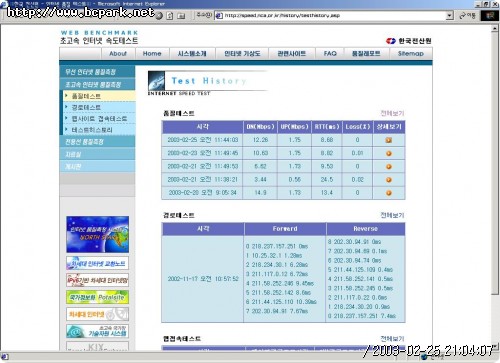Open the 차세대 인터넷 교환노드 banner
Image resolution: width=500 pixels, height=363 pixels.
click(97, 263)
